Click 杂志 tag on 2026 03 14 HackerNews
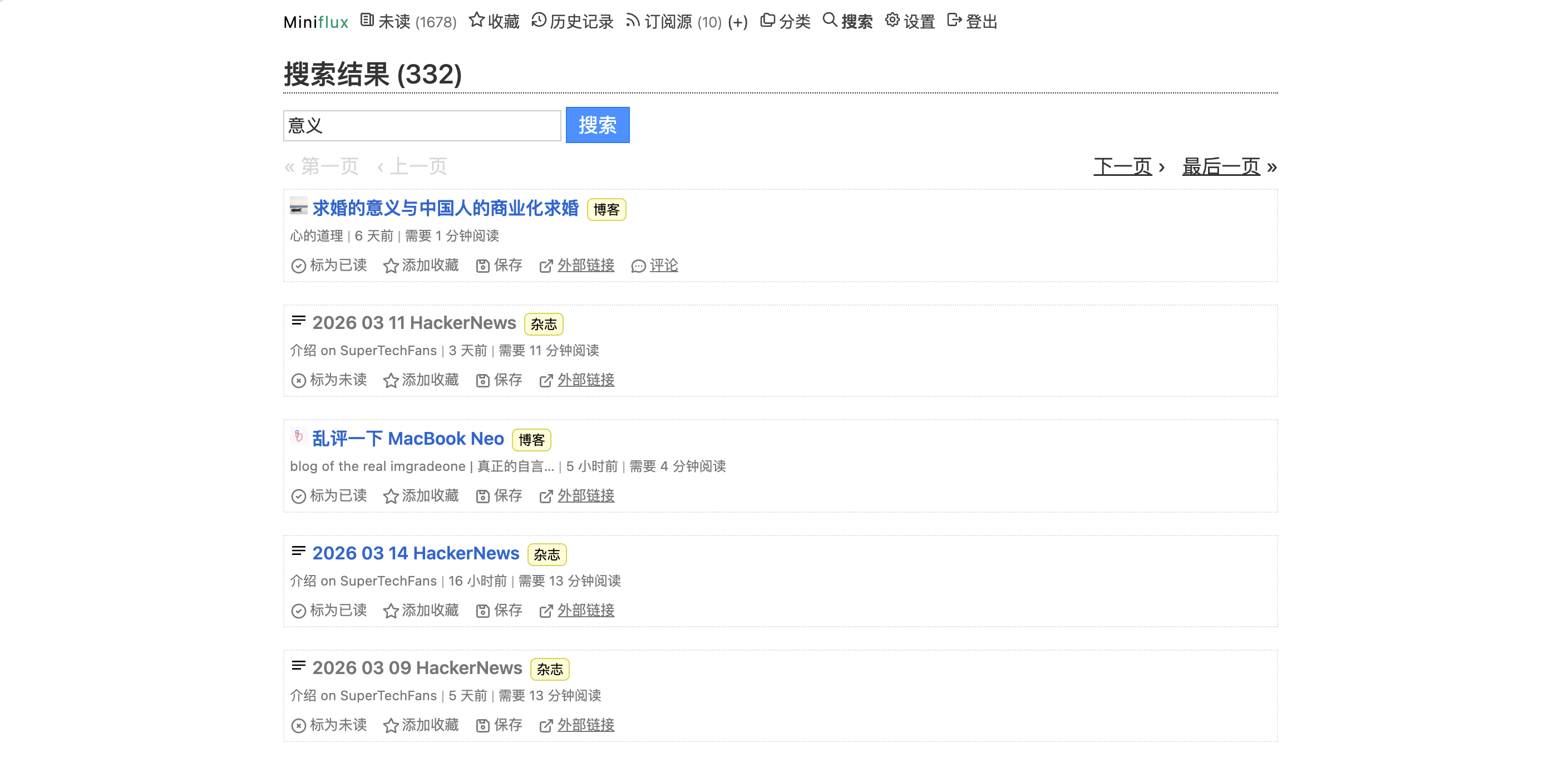The height and width of the screenshot is (757, 1568). 546,554
